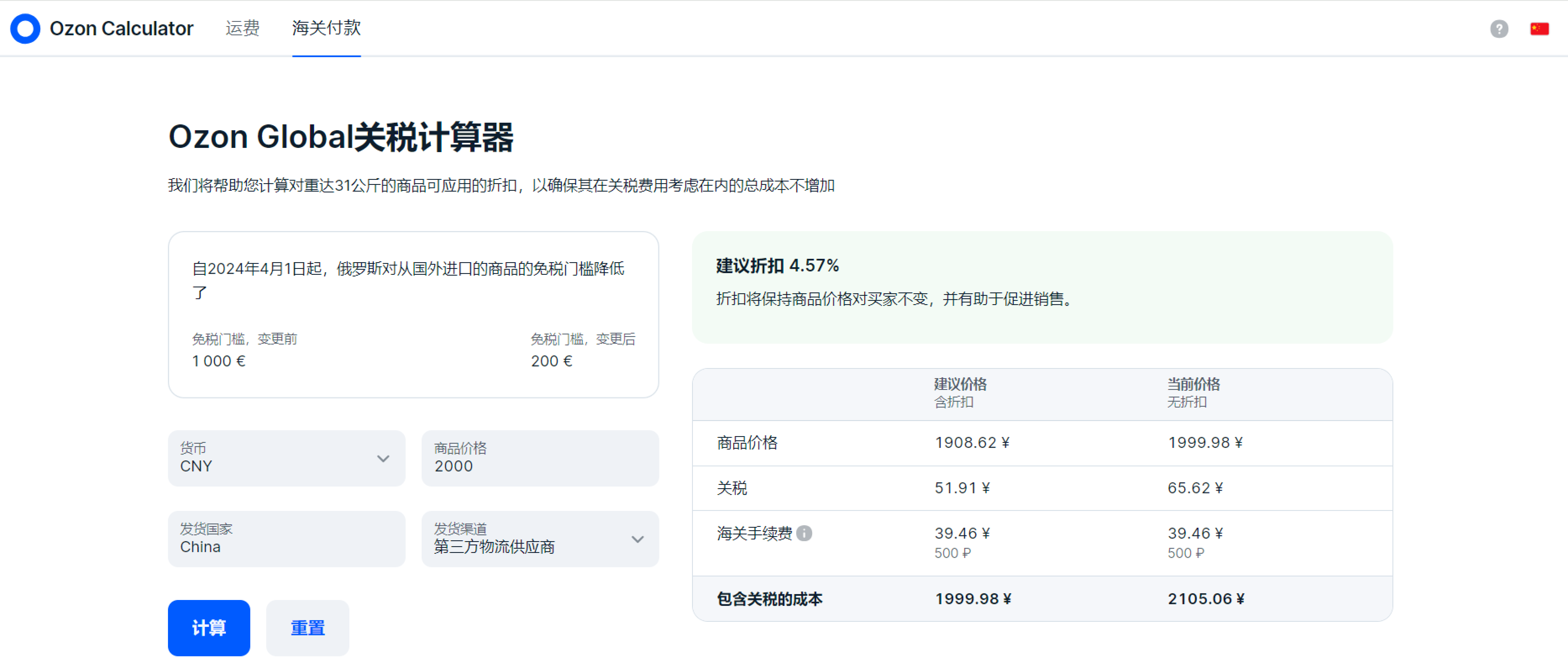Screen dimensions: 1568x663
Task: Click the 包含关税的成本 row label
Action: point(769,599)
